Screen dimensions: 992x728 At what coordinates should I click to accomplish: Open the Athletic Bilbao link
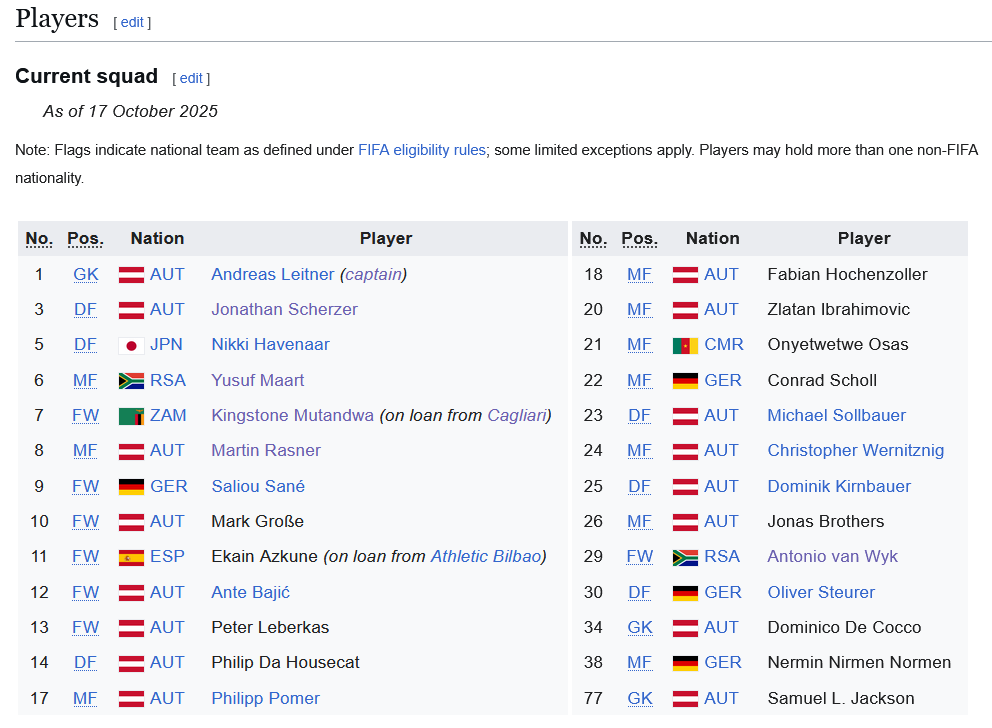point(485,556)
